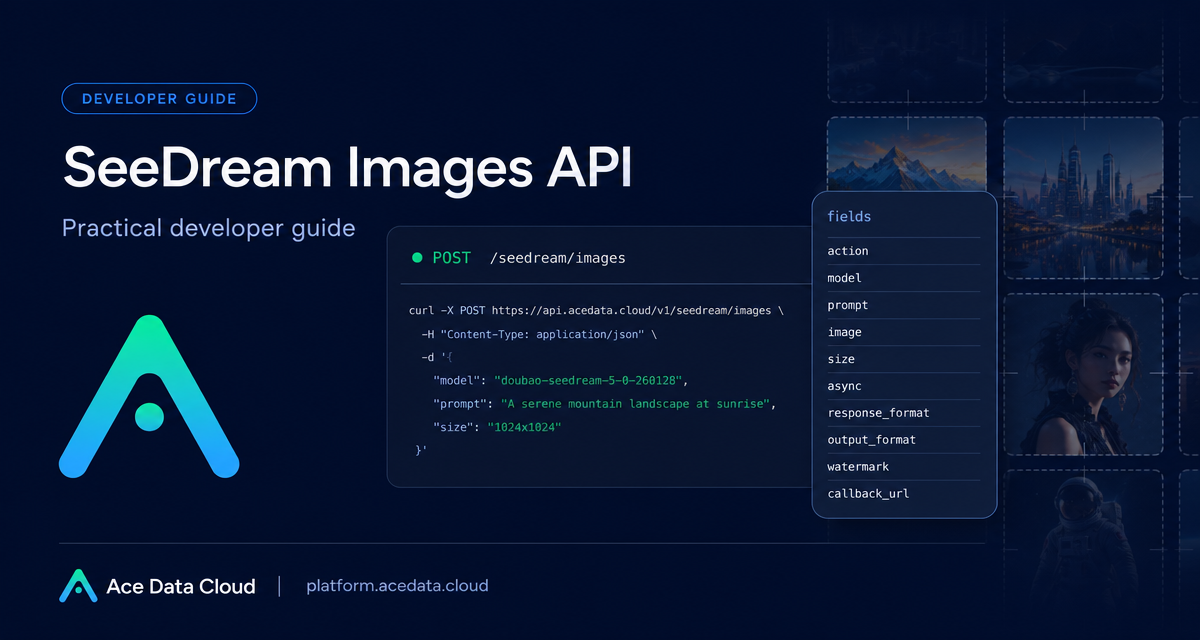Open the astronaut thumbnail
Image resolution: width=1200 pixels, height=640 pixels.
coord(1083,540)
